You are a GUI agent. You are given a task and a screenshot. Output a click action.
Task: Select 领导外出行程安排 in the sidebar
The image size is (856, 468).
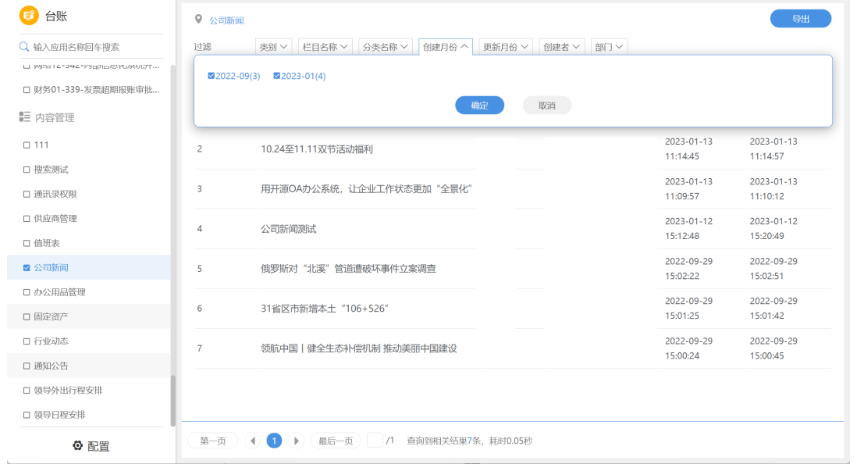point(89,390)
